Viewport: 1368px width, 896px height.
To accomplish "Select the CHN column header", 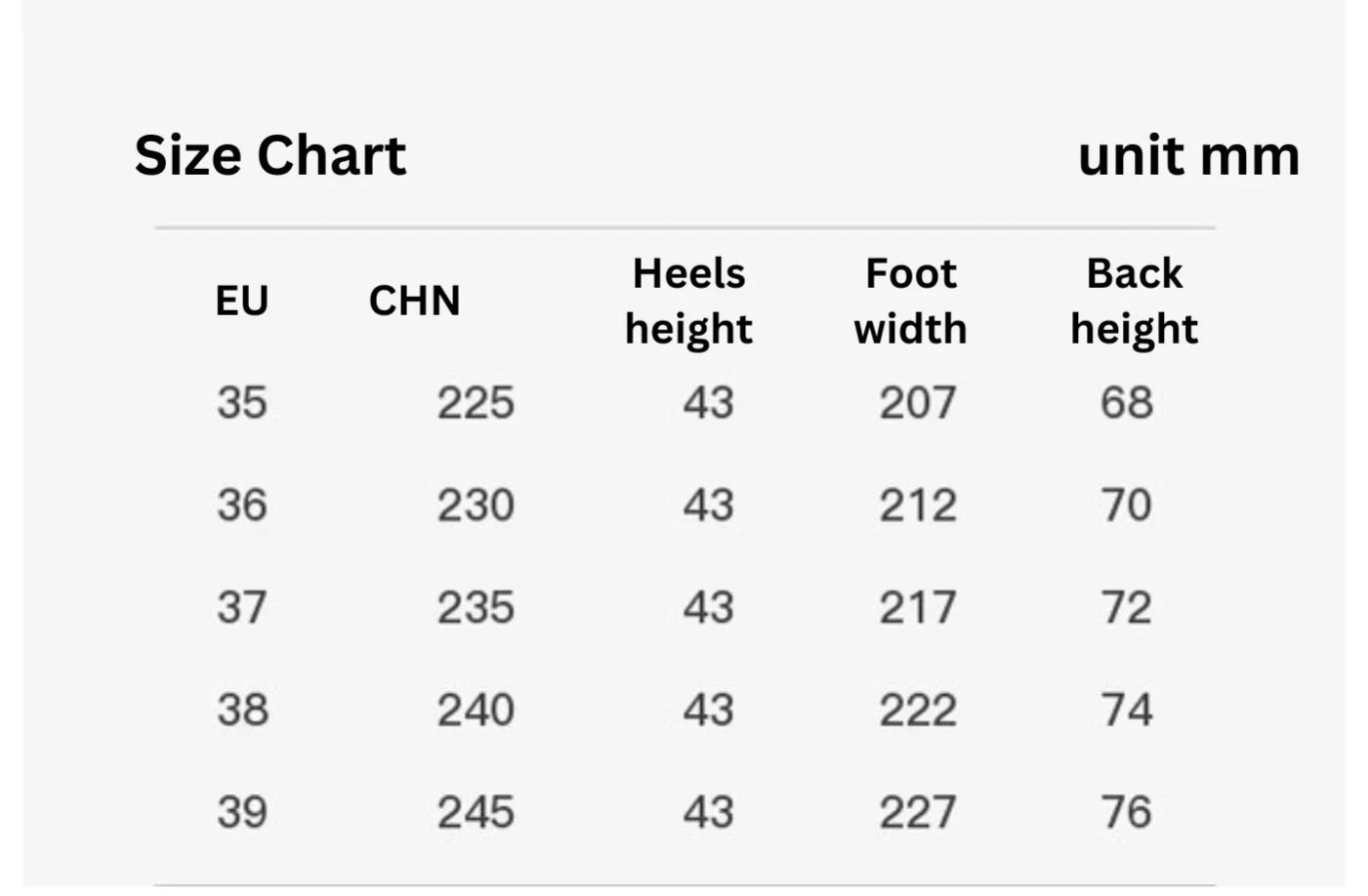I will tap(414, 301).
